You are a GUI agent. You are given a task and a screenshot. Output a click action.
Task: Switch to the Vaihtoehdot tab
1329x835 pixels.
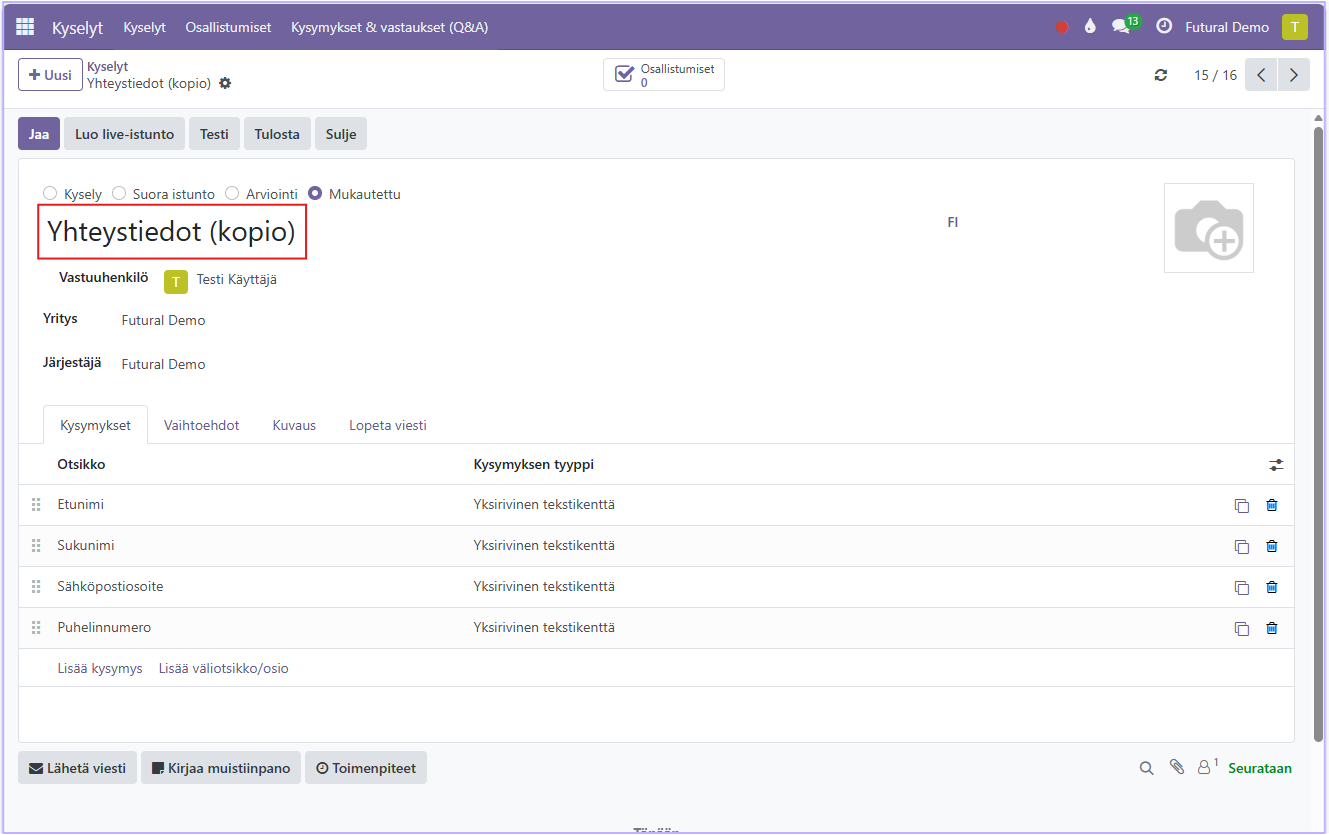tap(201, 425)
